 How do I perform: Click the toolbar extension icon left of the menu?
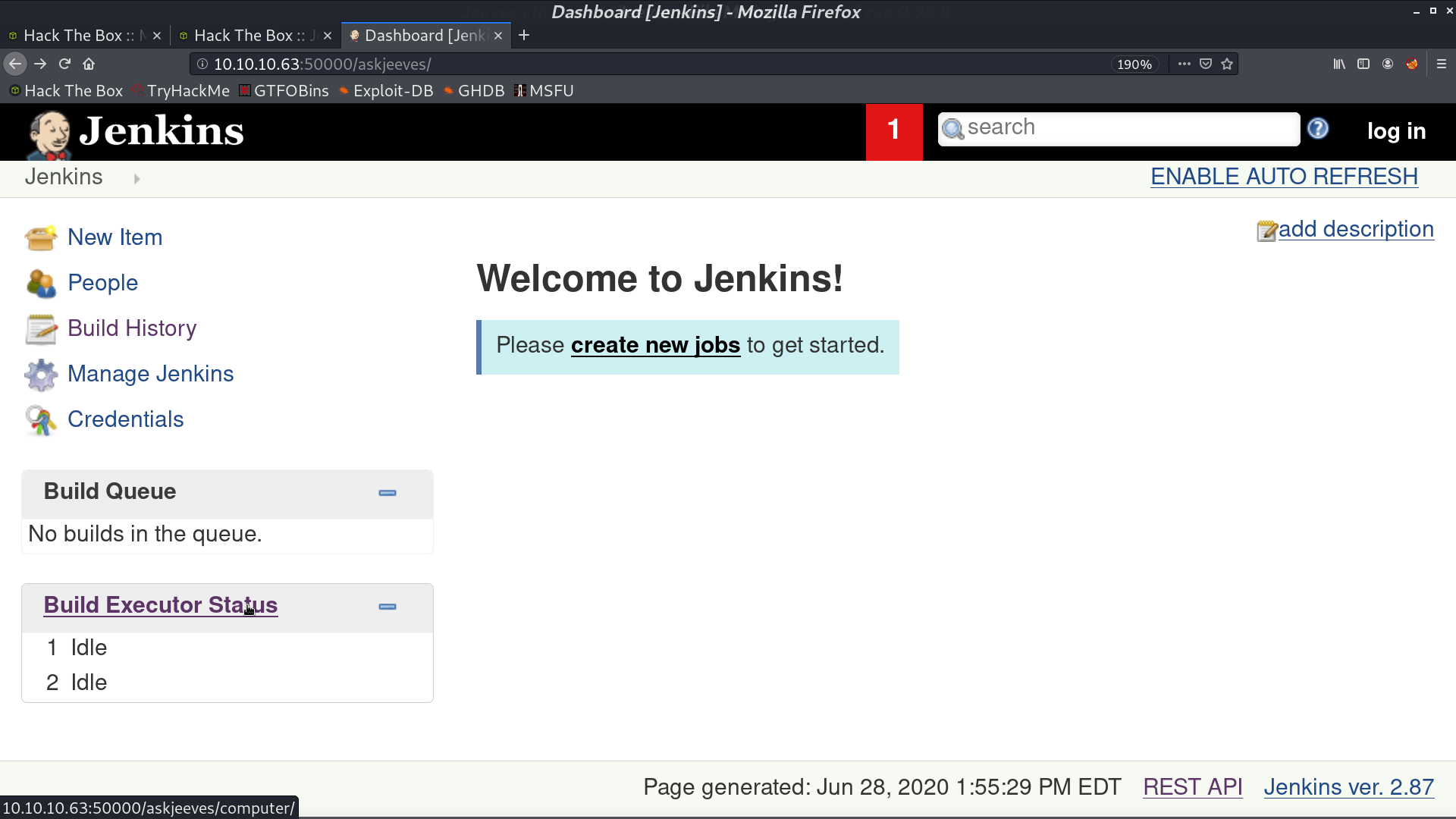[1412, 64]
